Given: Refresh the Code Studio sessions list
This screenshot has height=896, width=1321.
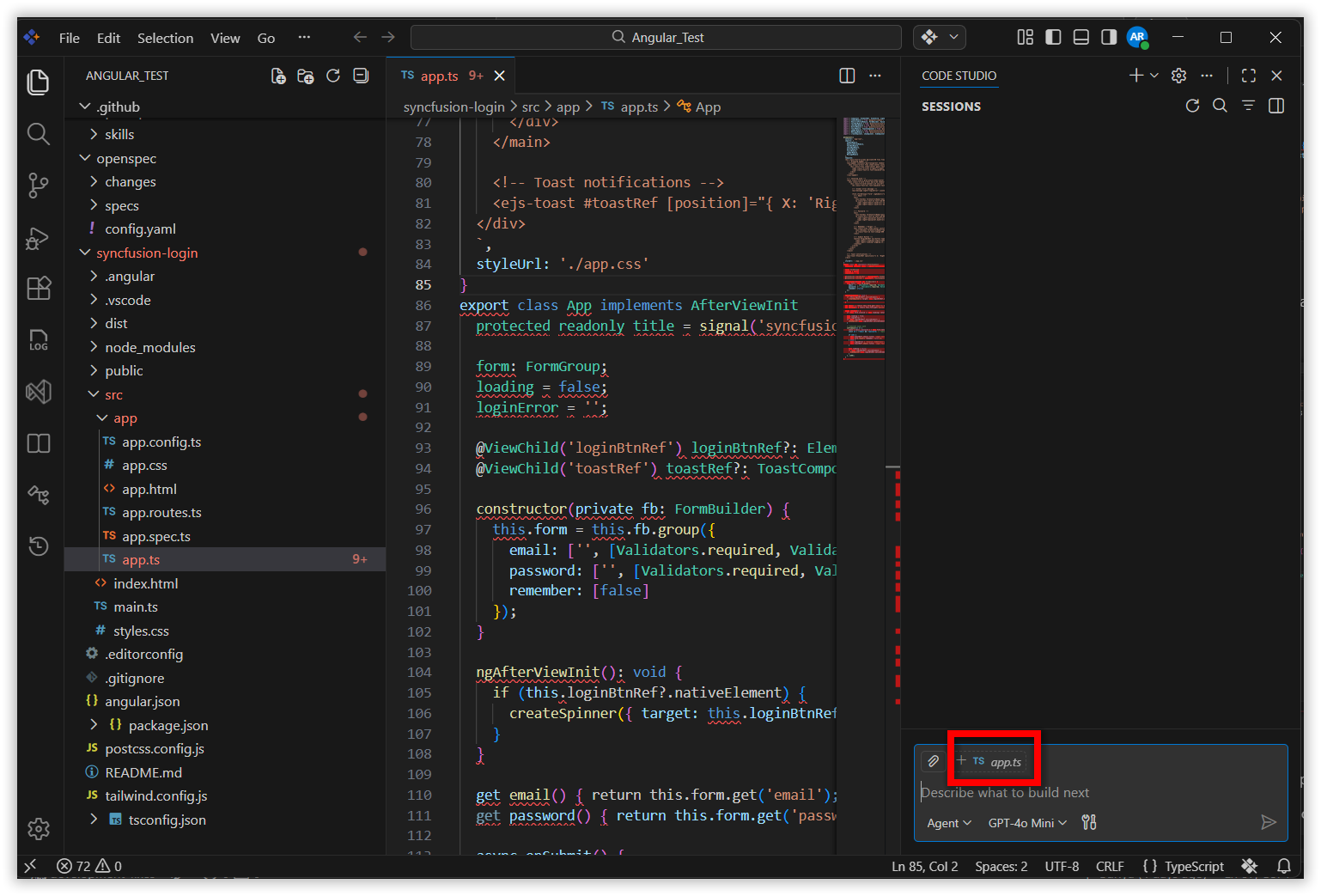Looking at the screenshot, I should pyautogui.click(x=1192, y=105).
